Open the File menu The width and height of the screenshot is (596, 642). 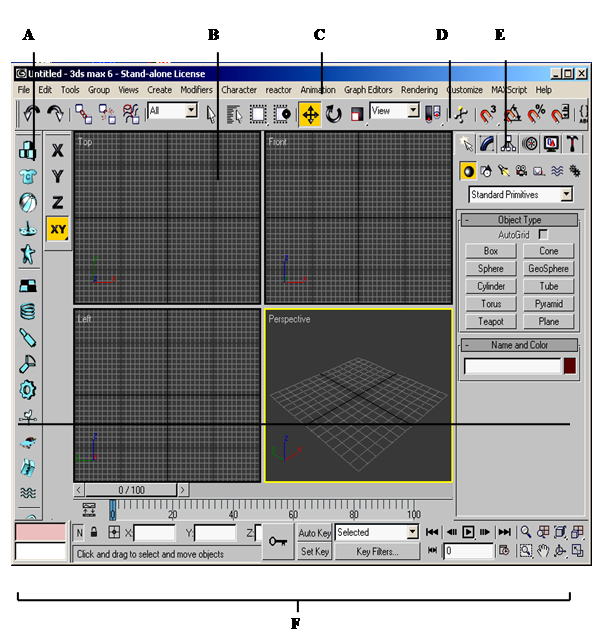coord(23,90)
